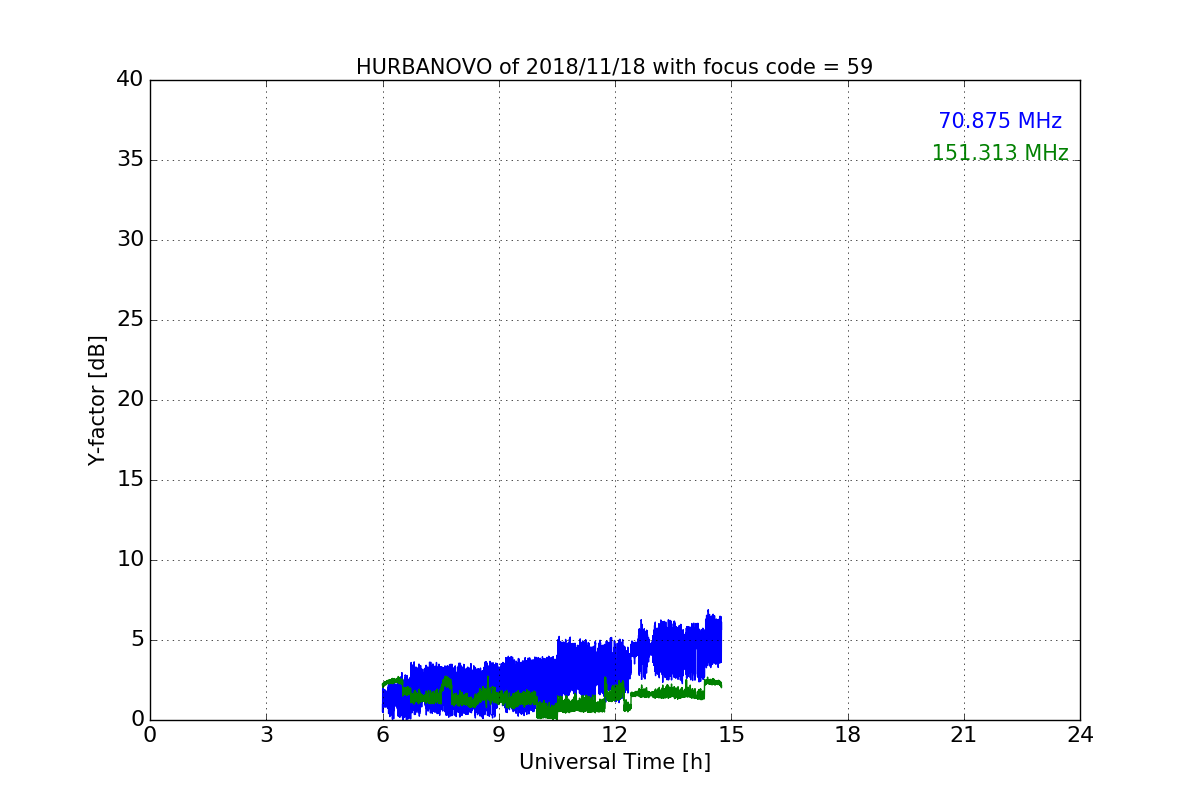Click the x-axis tick label 9
This screenshot has height=800, width=1200.
point(499,735)
